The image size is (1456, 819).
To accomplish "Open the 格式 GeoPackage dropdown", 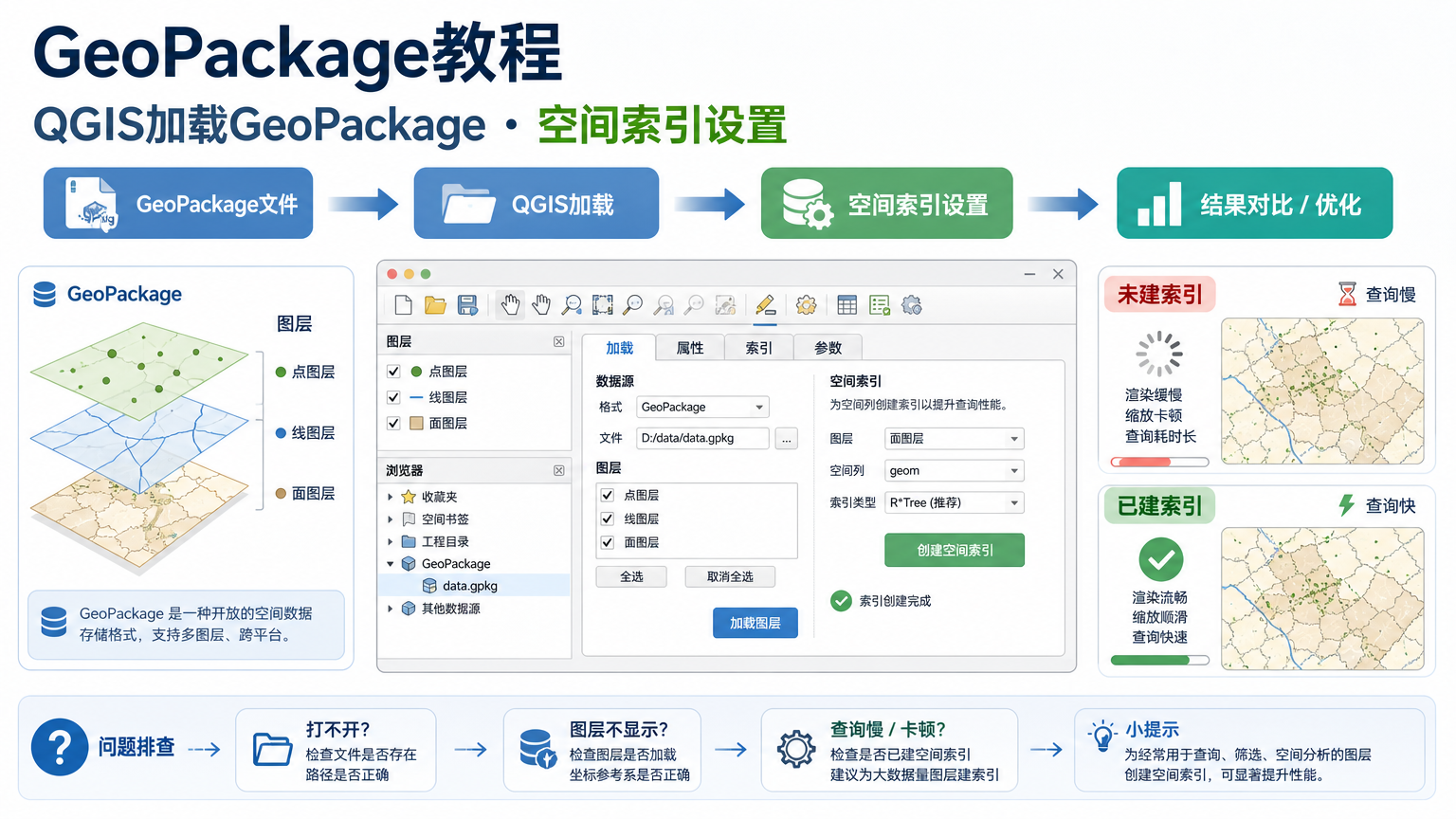I will pyautogui.click(x=702, y=407).
